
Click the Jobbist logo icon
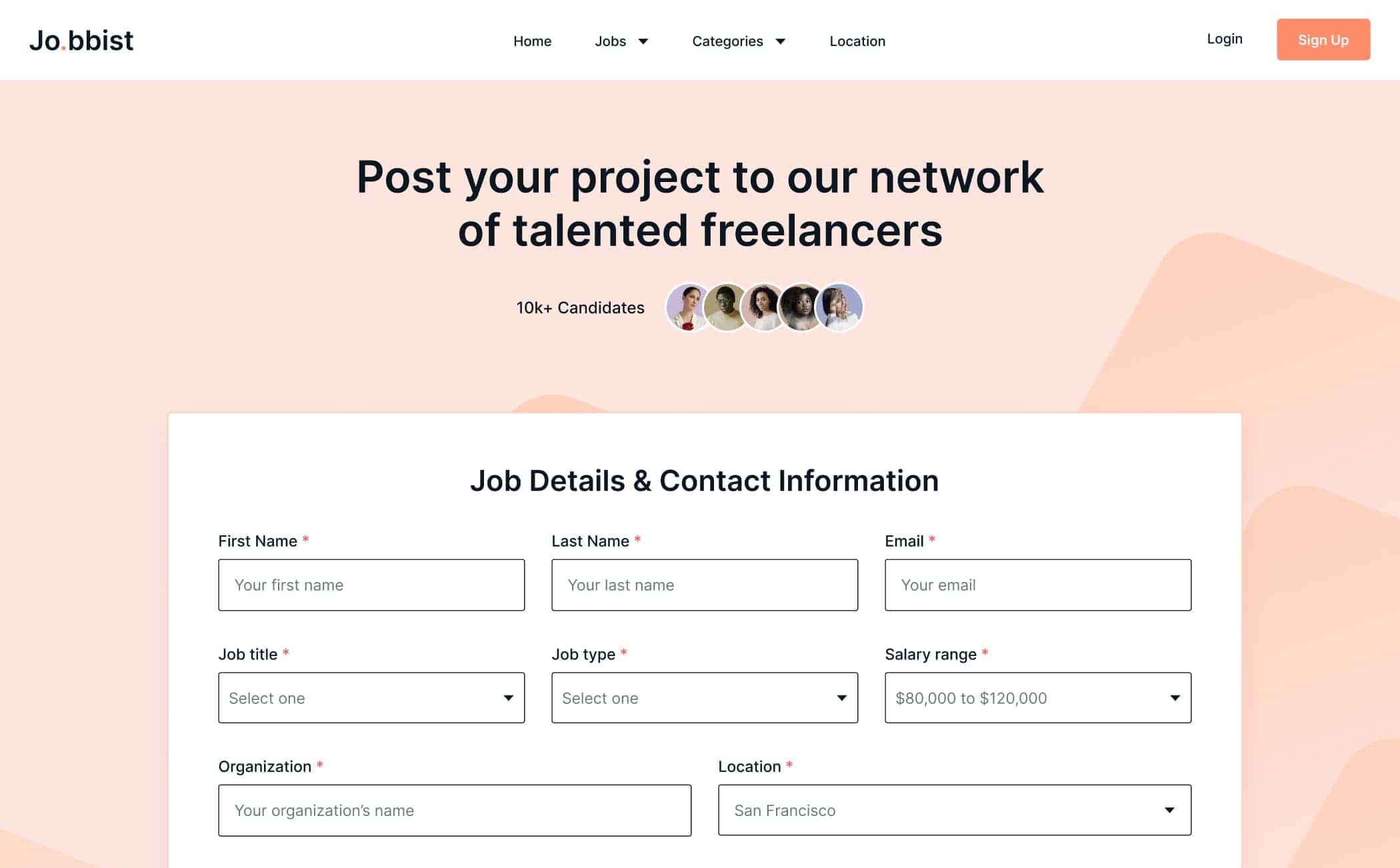pyautogui.click(x=82, y=39)
